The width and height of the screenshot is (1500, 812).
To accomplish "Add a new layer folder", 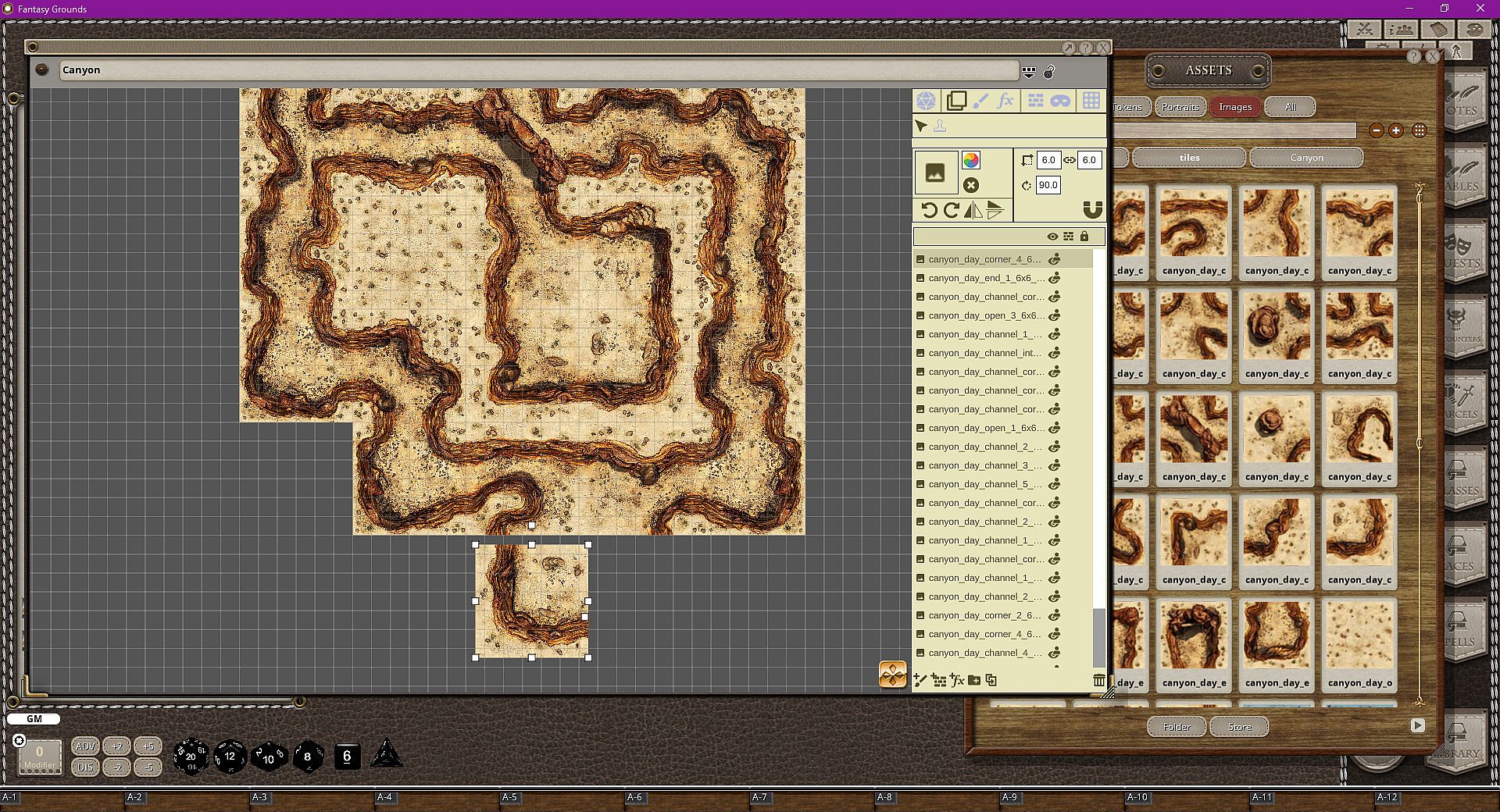I will tap(974, 681).
